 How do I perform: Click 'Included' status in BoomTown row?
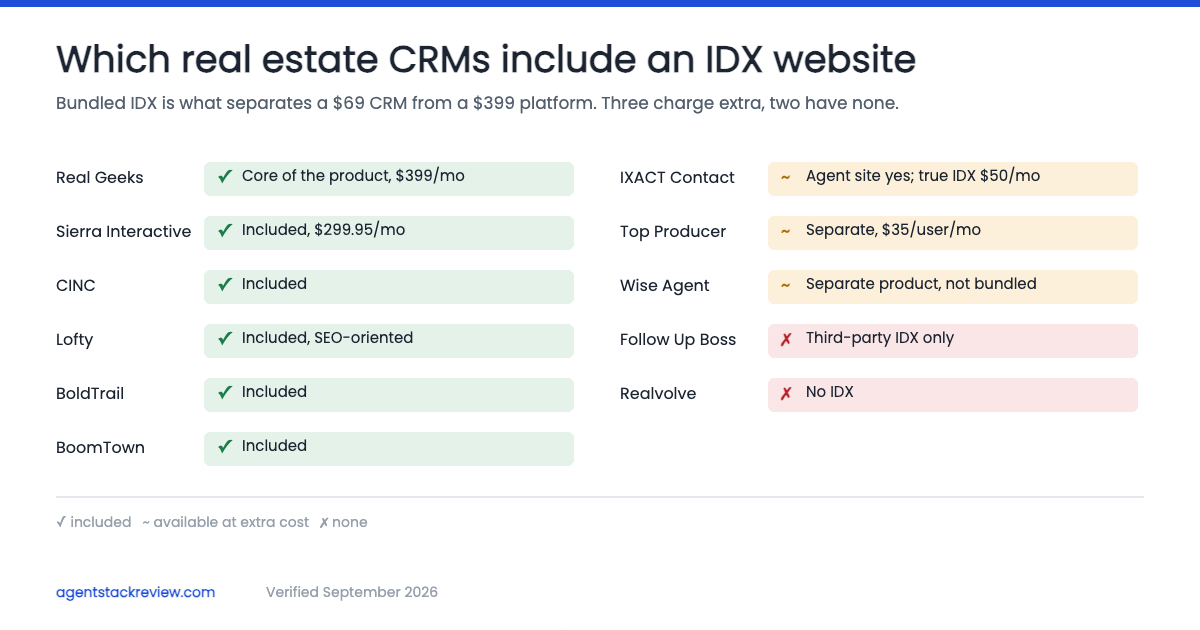click(274, 446)
